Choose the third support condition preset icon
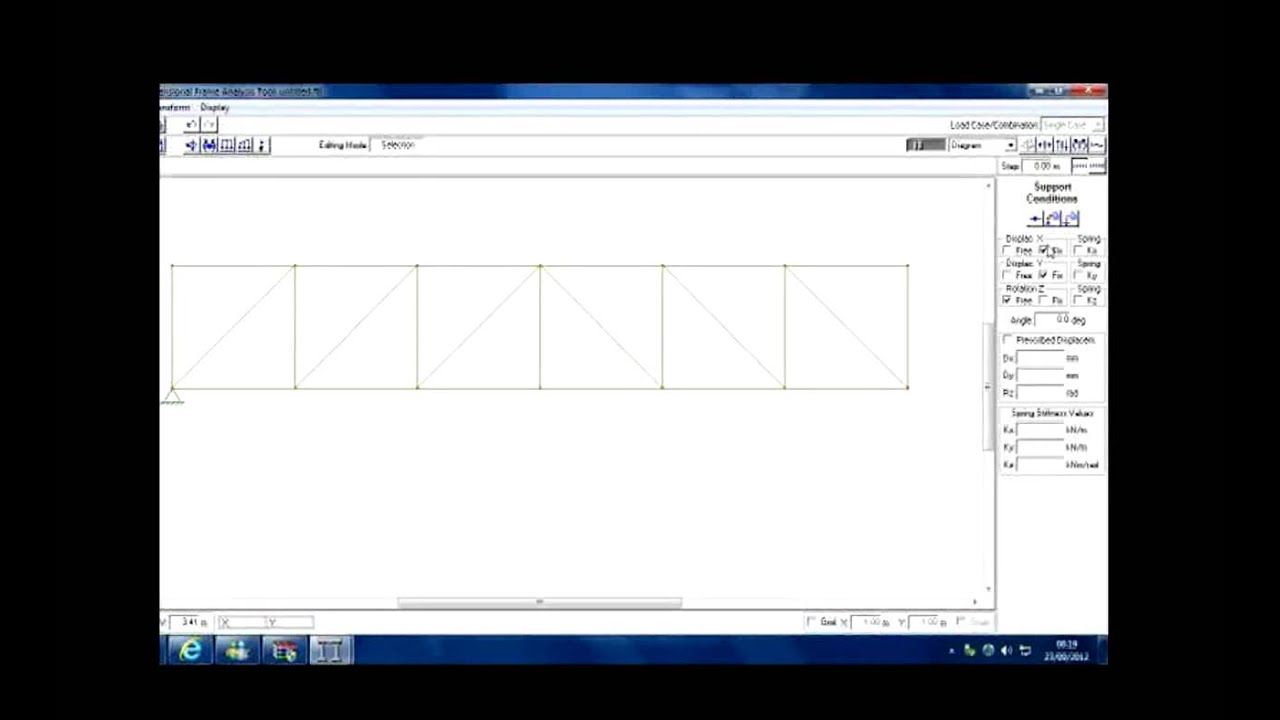Image resolution: width=1280 pixels, height=720 pixels. click(1071, 219)
